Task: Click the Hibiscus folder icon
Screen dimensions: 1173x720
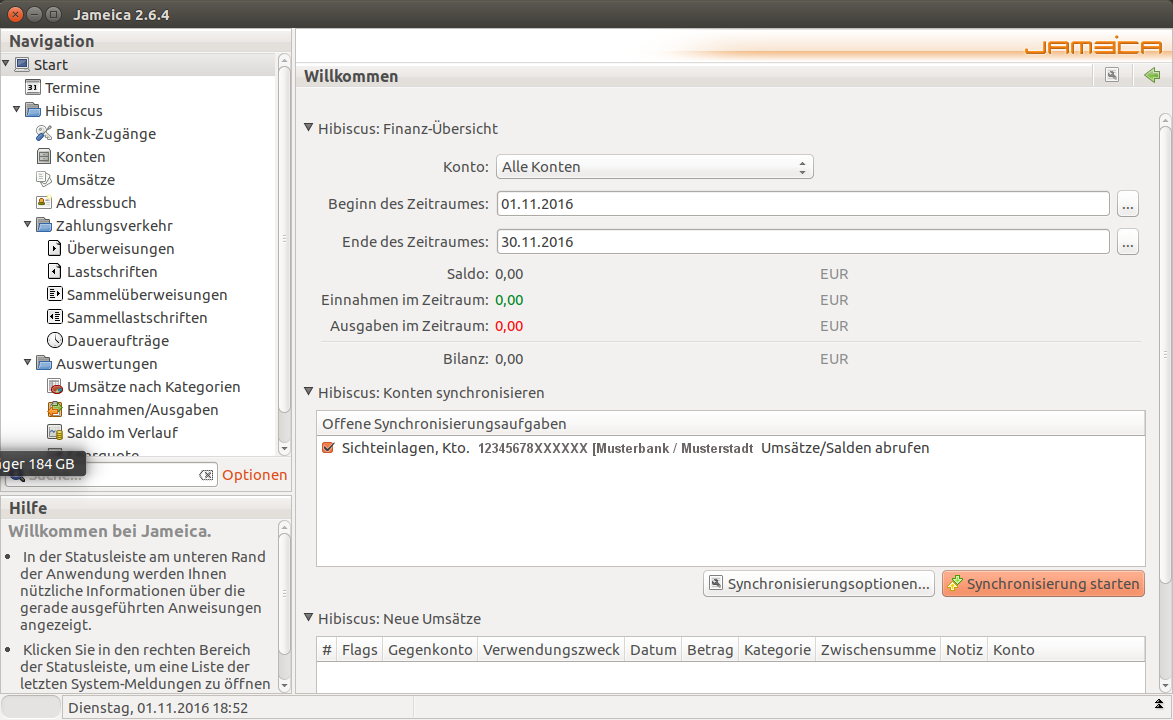Action: point(33,110)
